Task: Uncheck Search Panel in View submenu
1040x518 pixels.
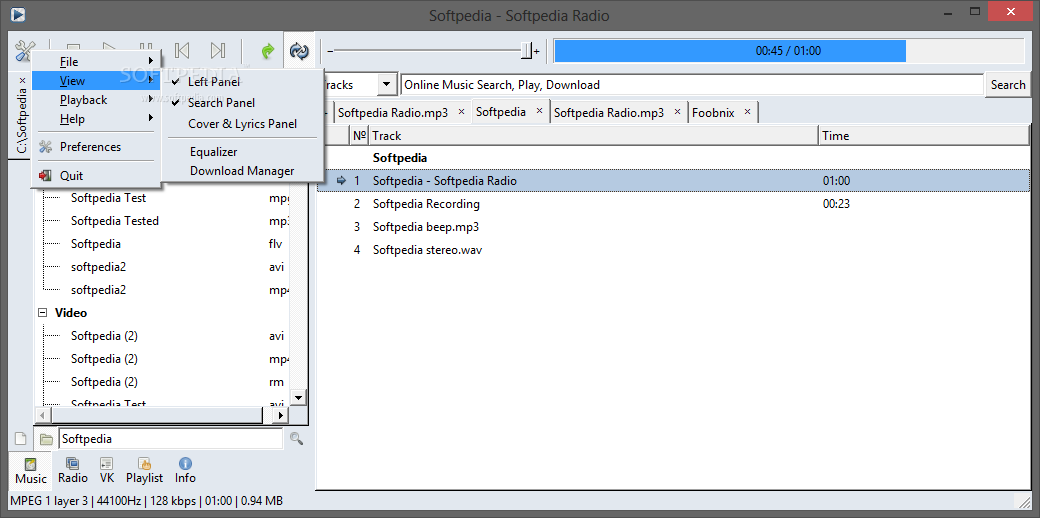Action: tap(221, 103)
